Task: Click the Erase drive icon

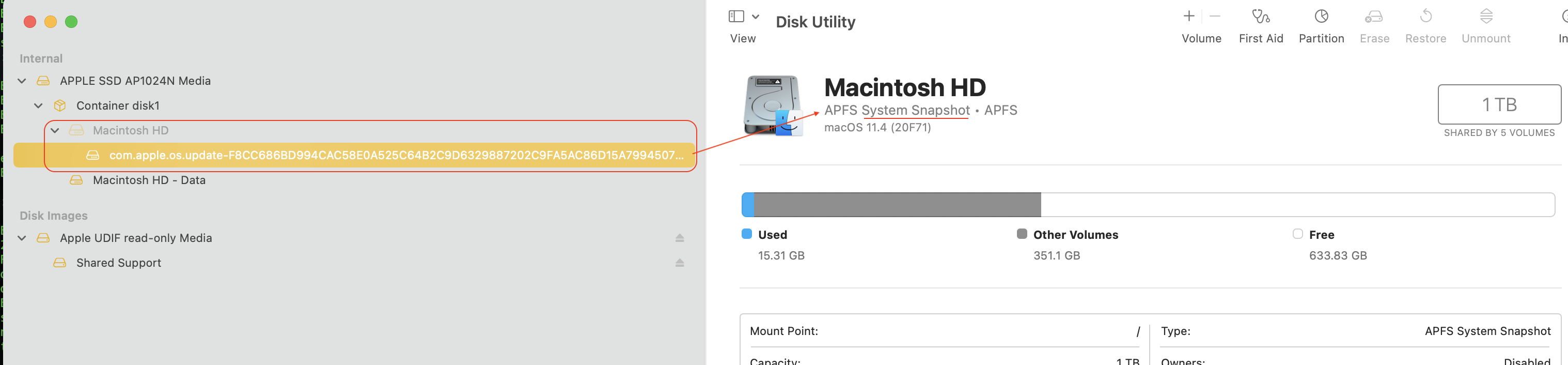Action: click(x=1374, y=17)
